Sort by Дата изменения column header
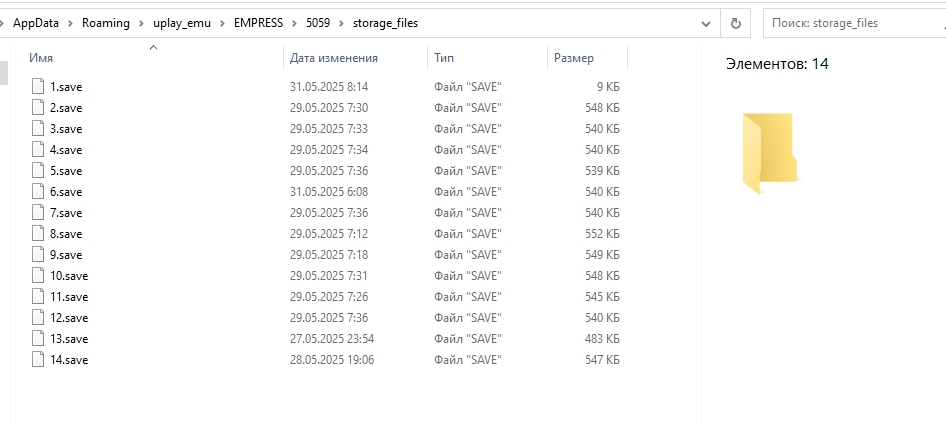946x424 pixels. tap(333, 58)
